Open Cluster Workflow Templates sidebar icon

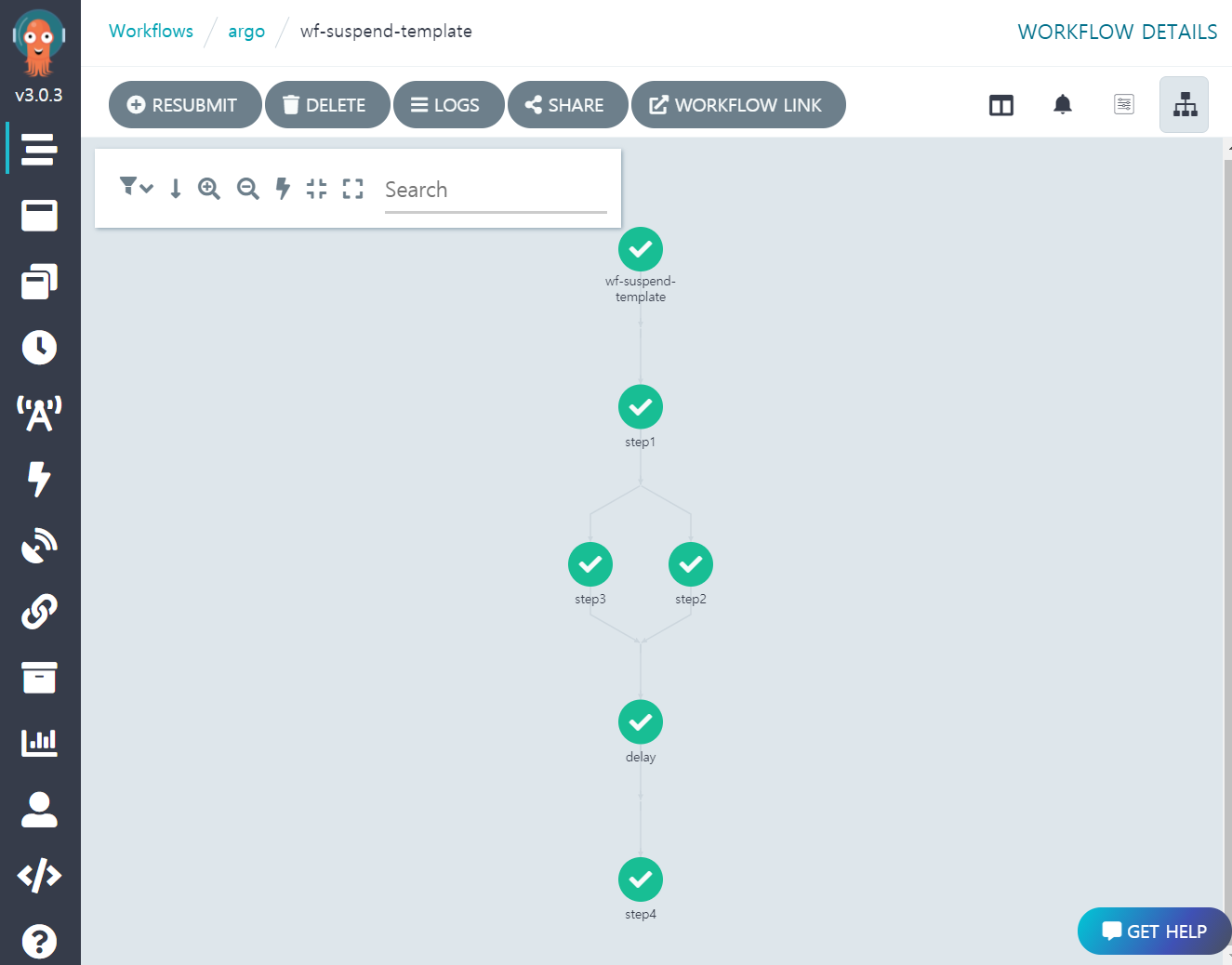pyautogui.click(x=39, y=281)
